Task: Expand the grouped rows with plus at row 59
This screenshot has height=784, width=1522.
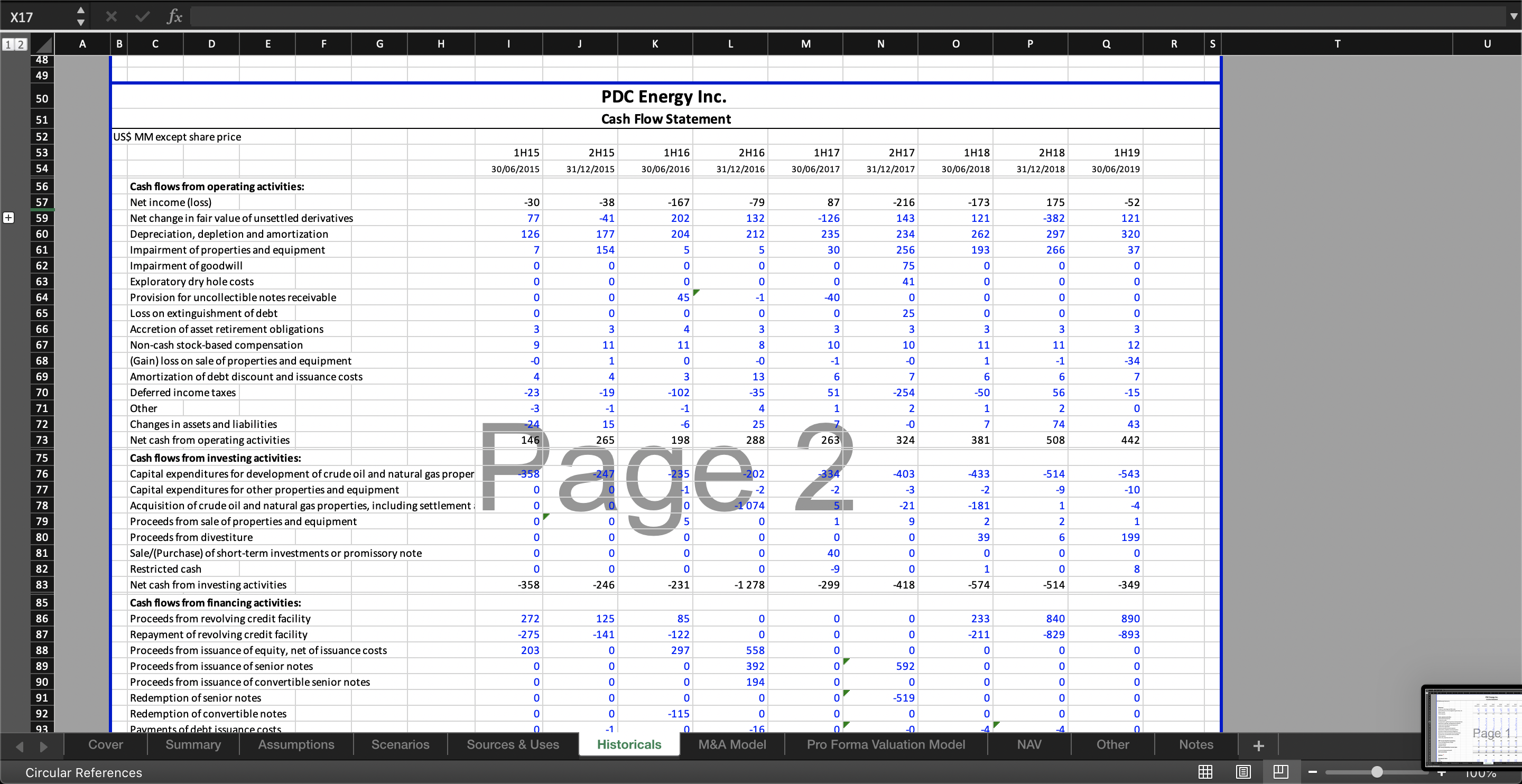Action: [x=8, y=218]
